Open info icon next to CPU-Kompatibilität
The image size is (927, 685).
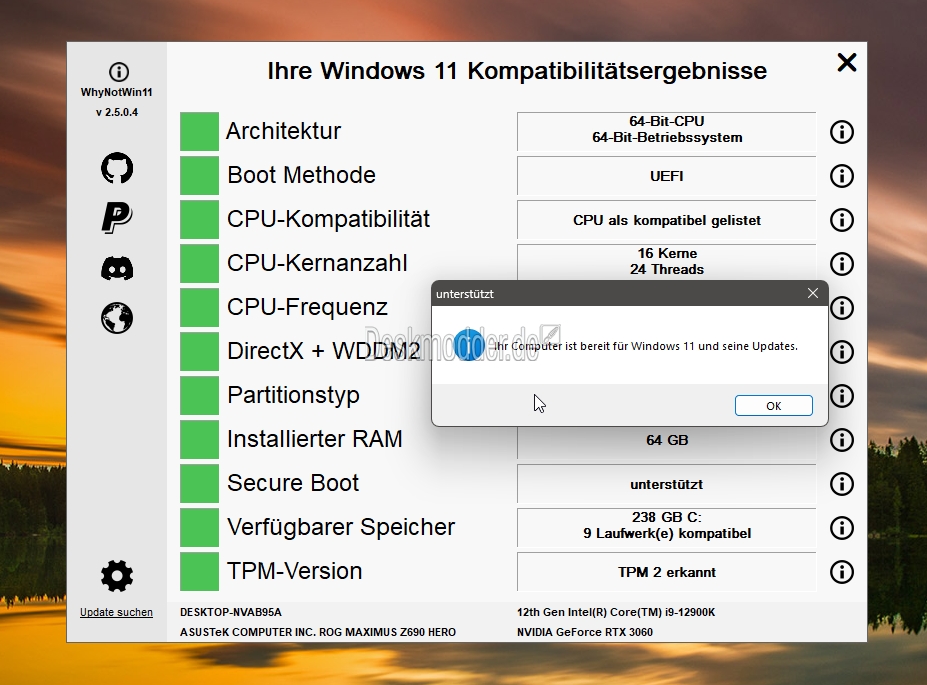coord(841,220)
